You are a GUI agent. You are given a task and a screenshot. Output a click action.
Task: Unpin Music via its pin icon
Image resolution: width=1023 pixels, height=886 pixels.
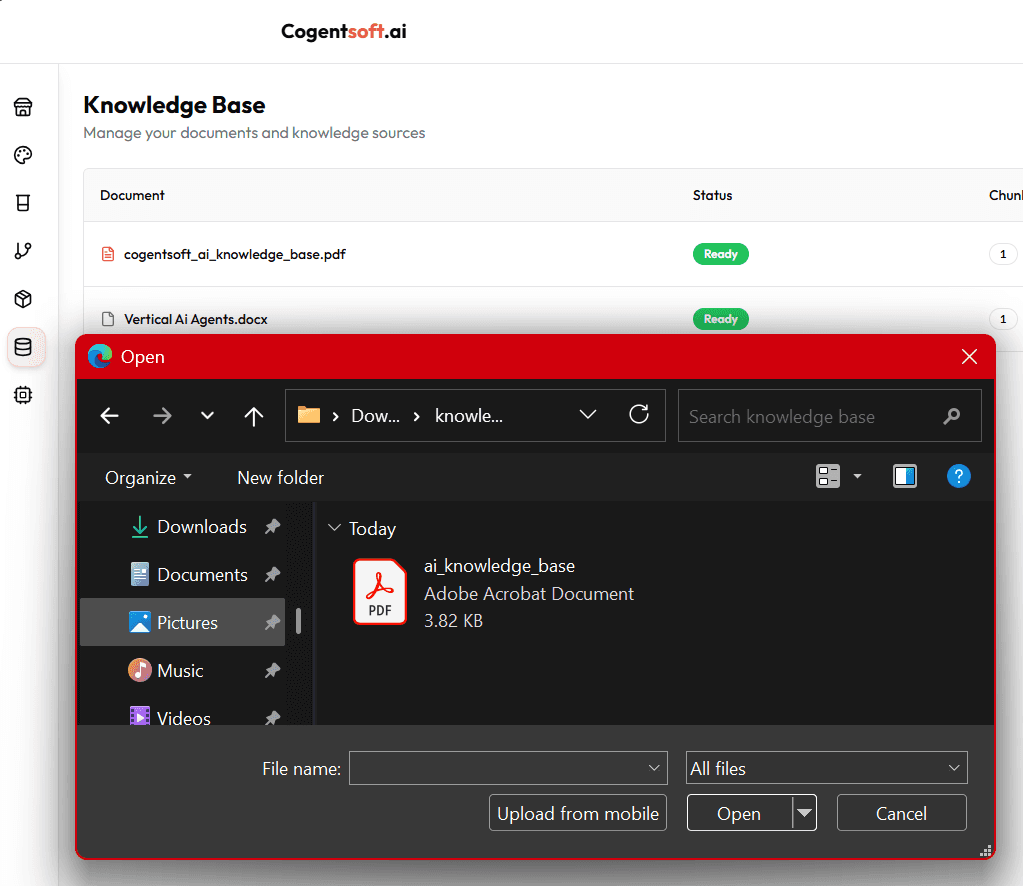click(x=272, y=670)
